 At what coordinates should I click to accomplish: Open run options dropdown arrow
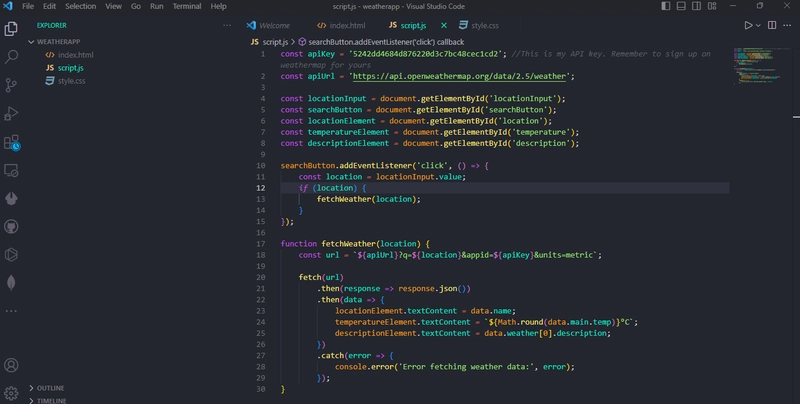[758, 25]
